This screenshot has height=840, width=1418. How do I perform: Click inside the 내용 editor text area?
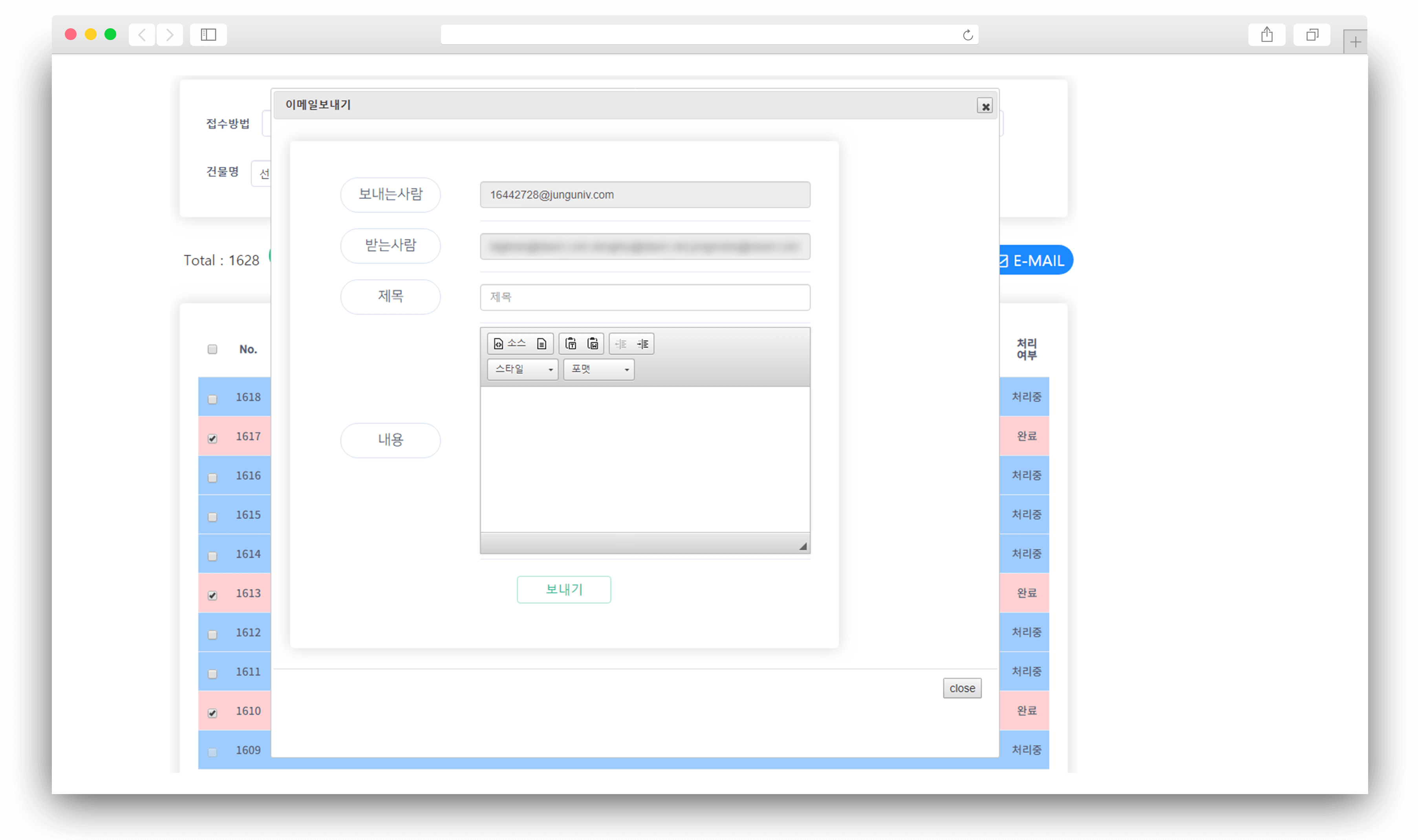pos(645,459)
